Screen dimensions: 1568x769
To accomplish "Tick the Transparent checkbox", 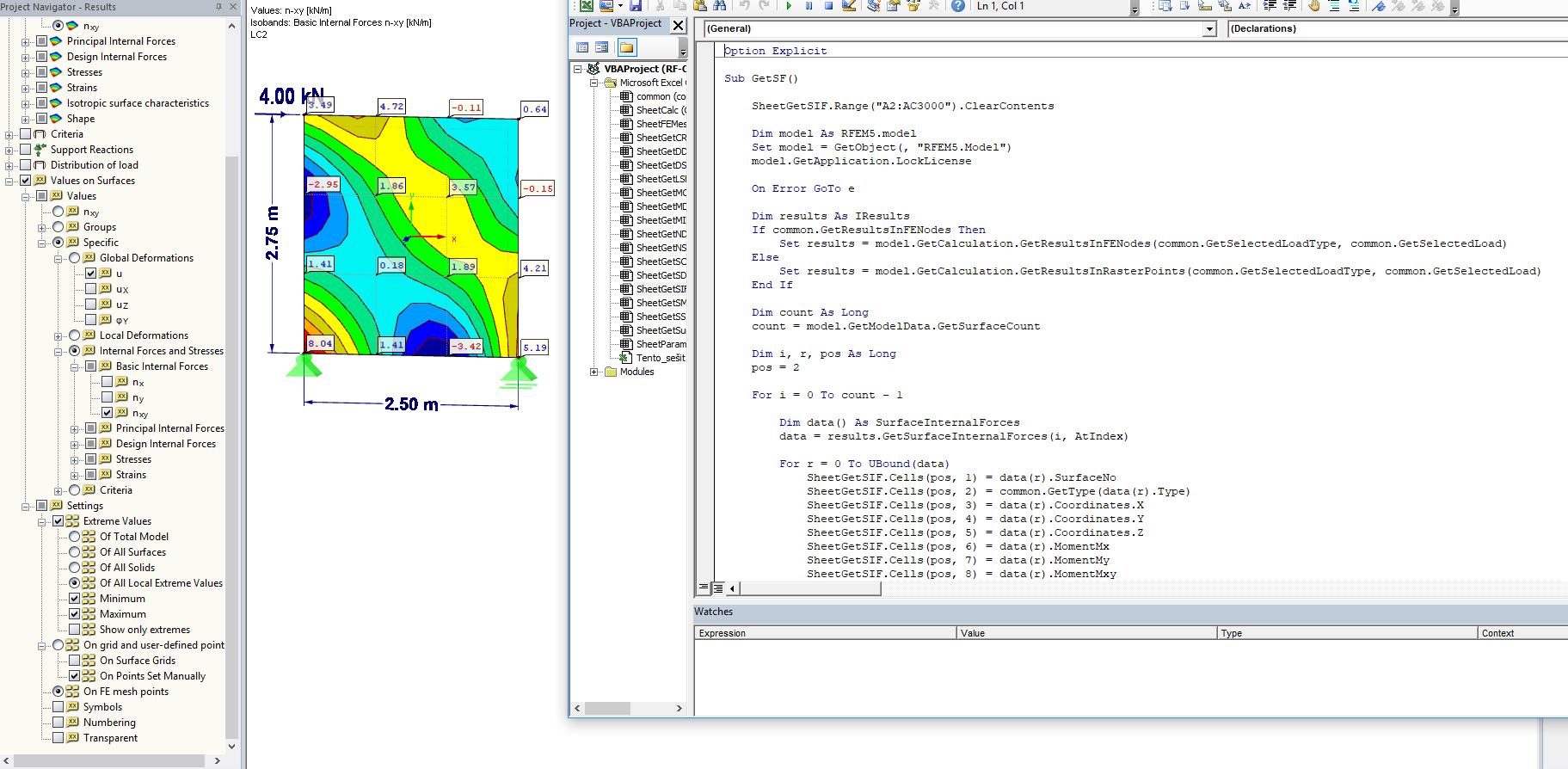I will pos(58,738).
